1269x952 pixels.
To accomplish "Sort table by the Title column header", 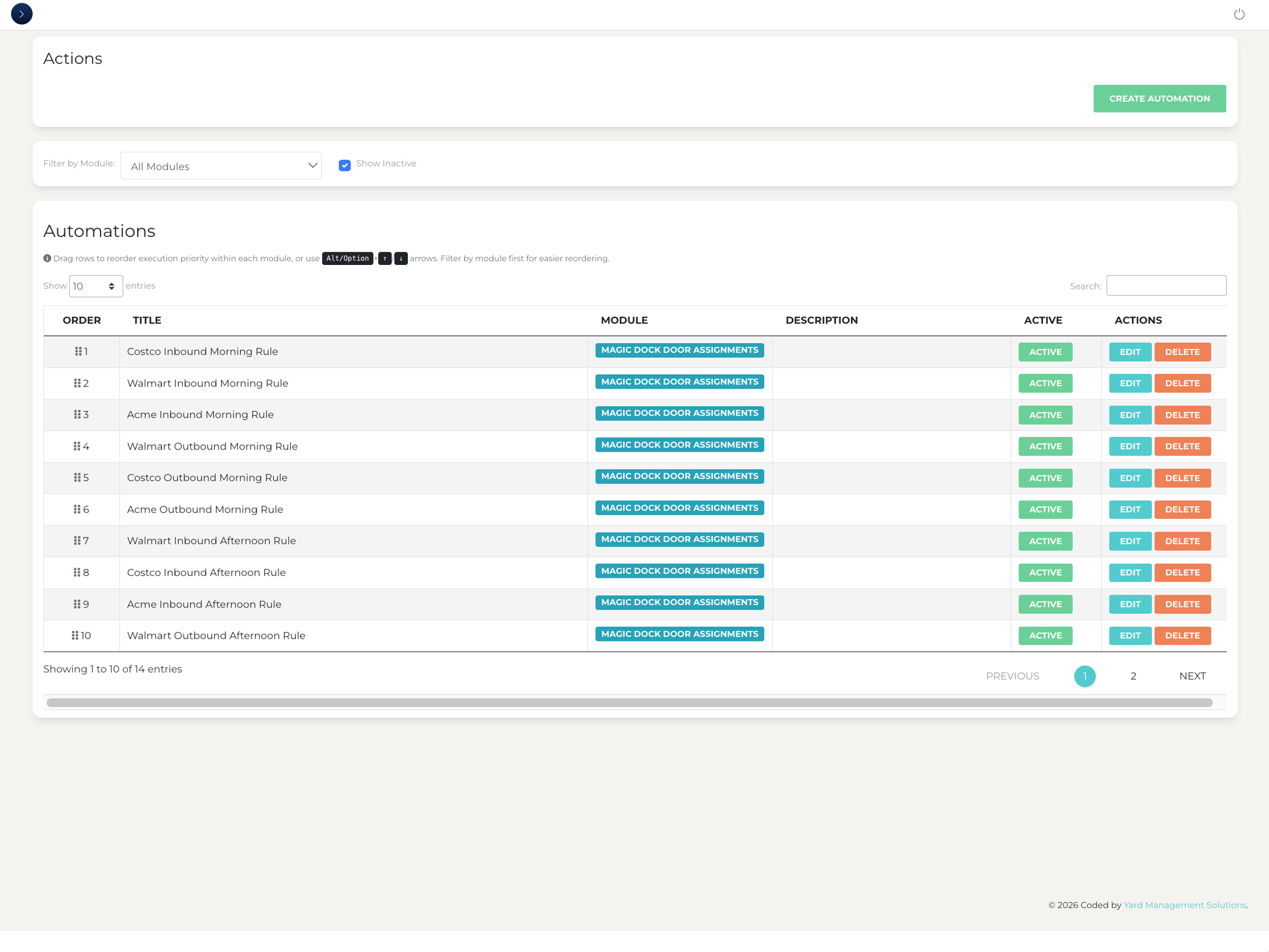I will tap(147, 321).
